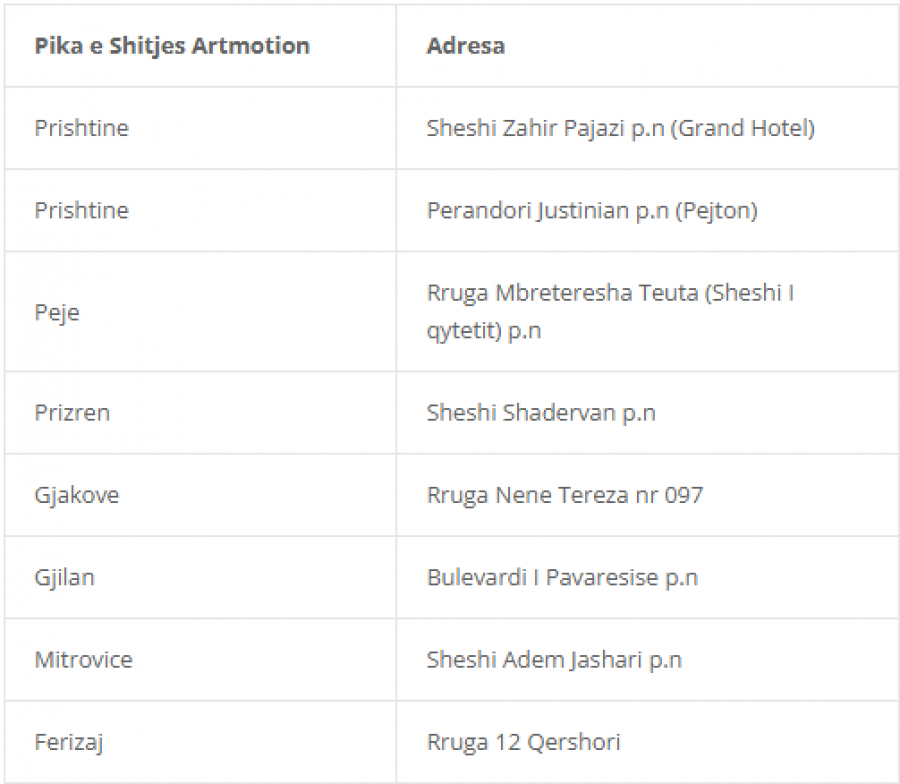
Task: Click the 'Adresa' column header
Action: click(465, 46)
